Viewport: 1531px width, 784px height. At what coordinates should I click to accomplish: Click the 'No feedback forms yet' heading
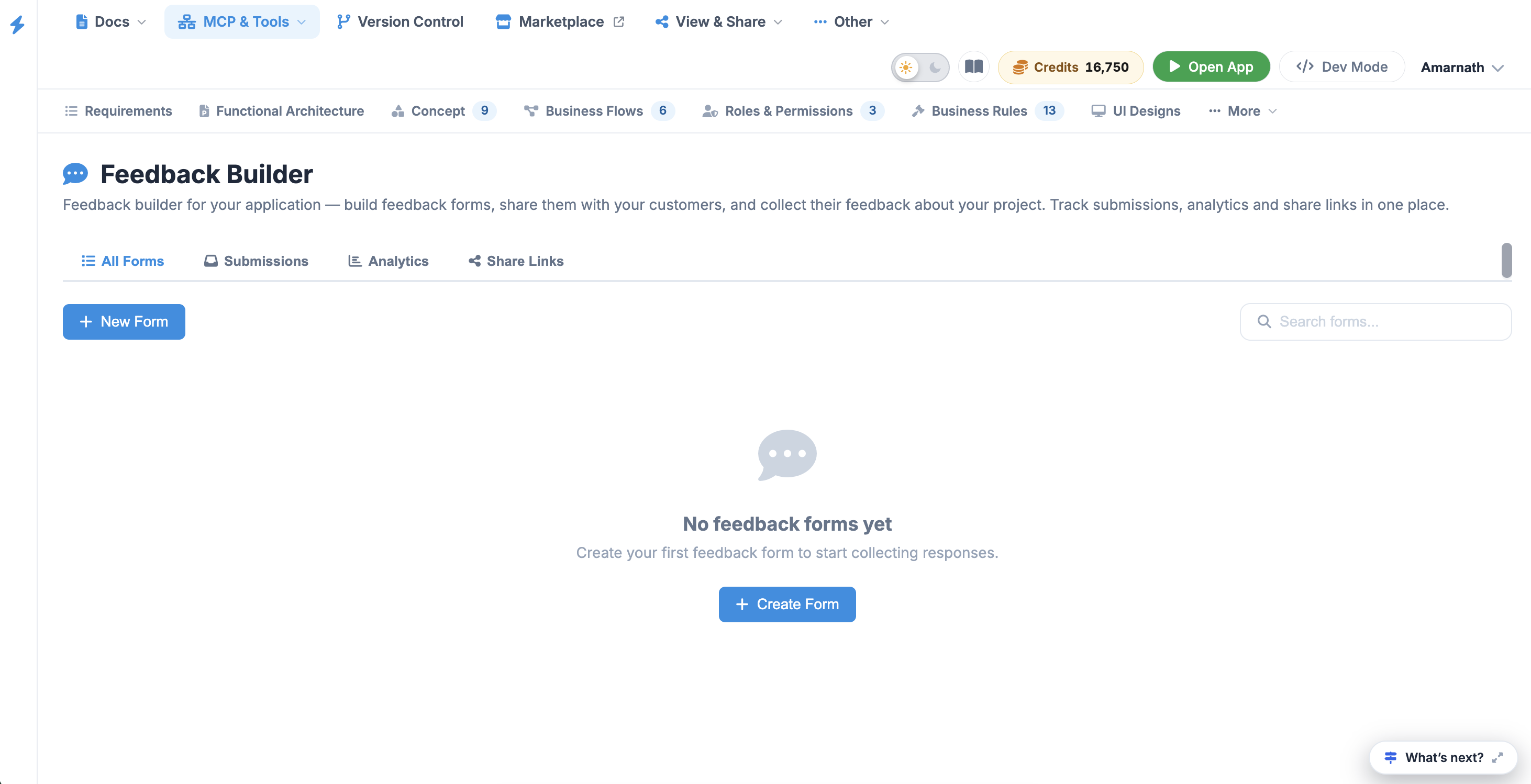[787, 524]
